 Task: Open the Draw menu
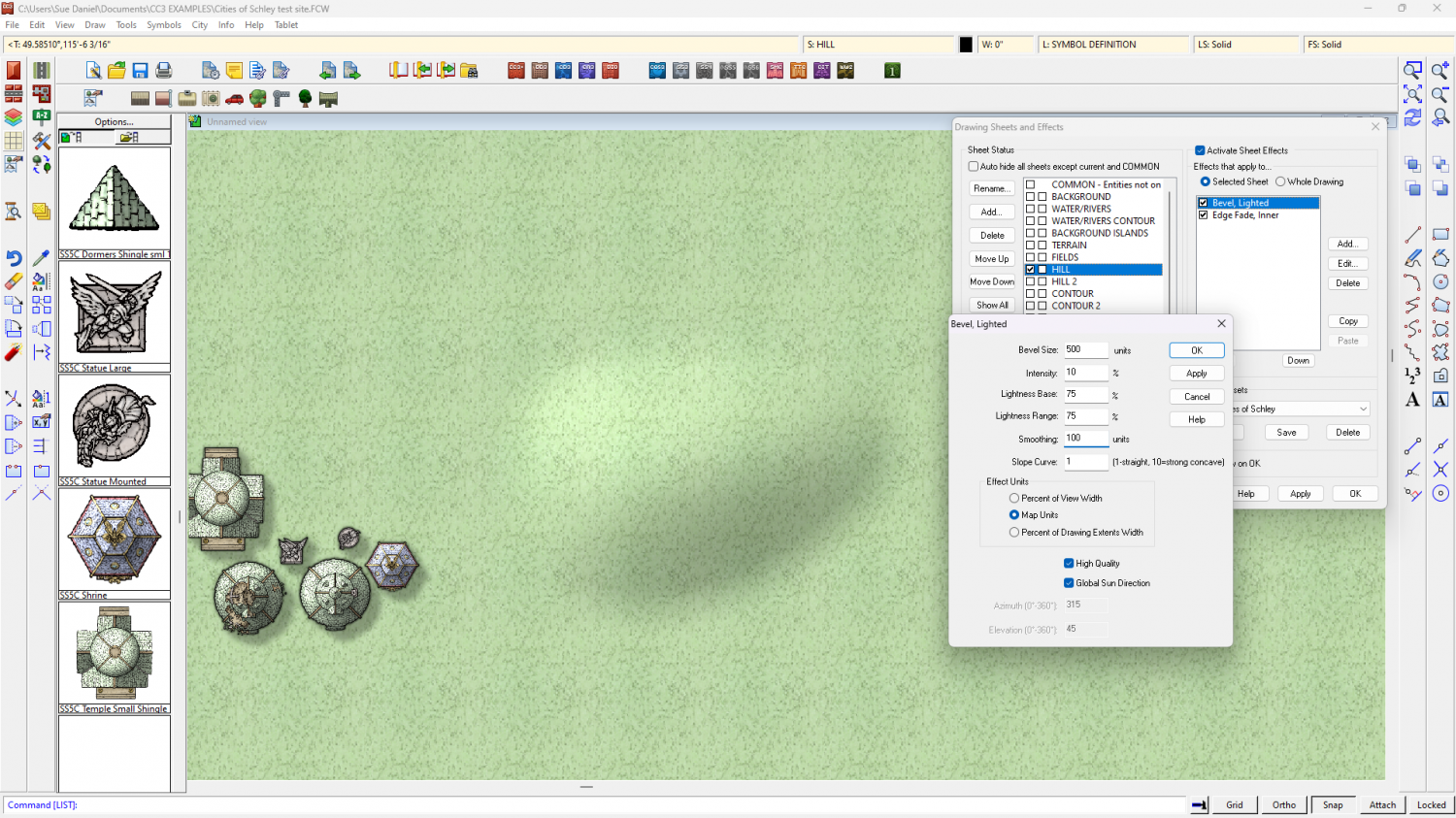coord(95,25)
